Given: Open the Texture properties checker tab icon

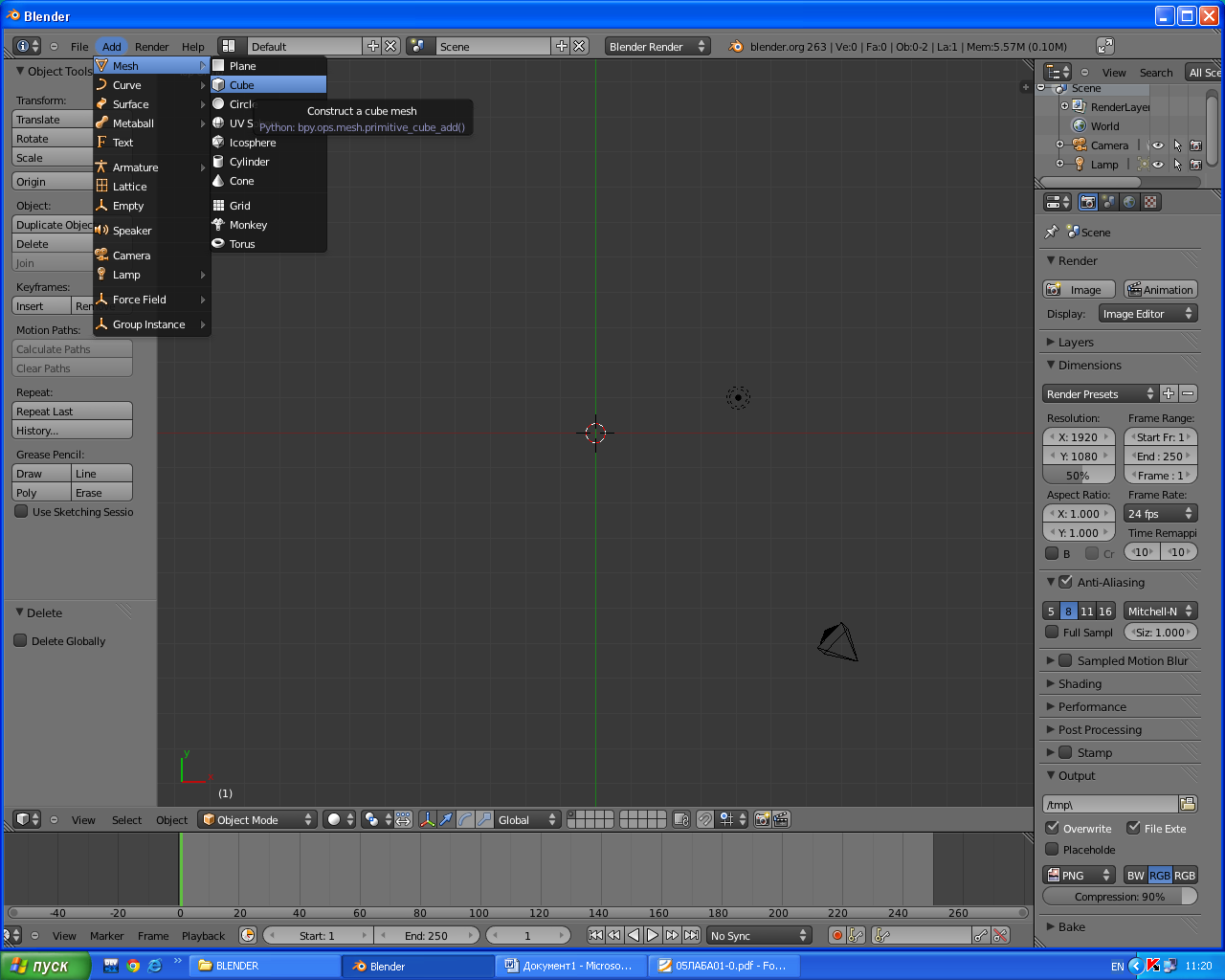Looking at the screenshot, I should tap(1151, 202).
